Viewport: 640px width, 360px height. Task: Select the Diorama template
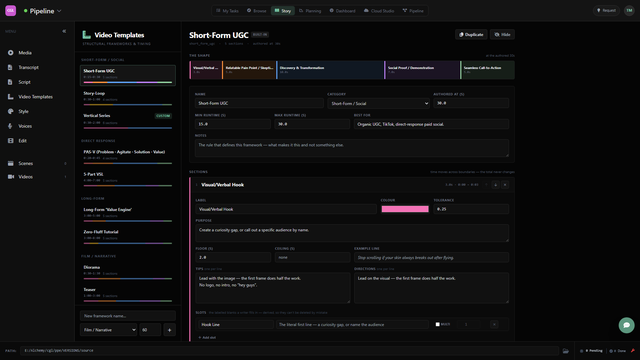pyautogui.click(x=128, y=272)
